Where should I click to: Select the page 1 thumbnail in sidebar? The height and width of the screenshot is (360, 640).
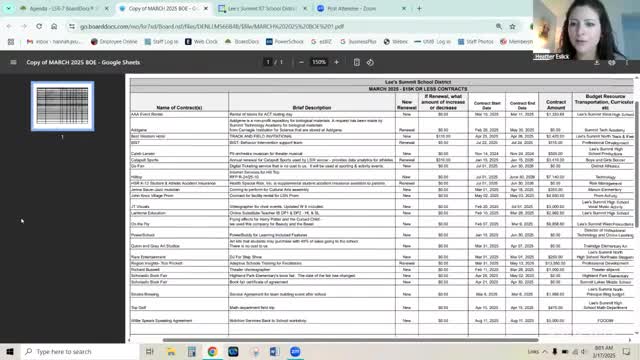[62, 106]
